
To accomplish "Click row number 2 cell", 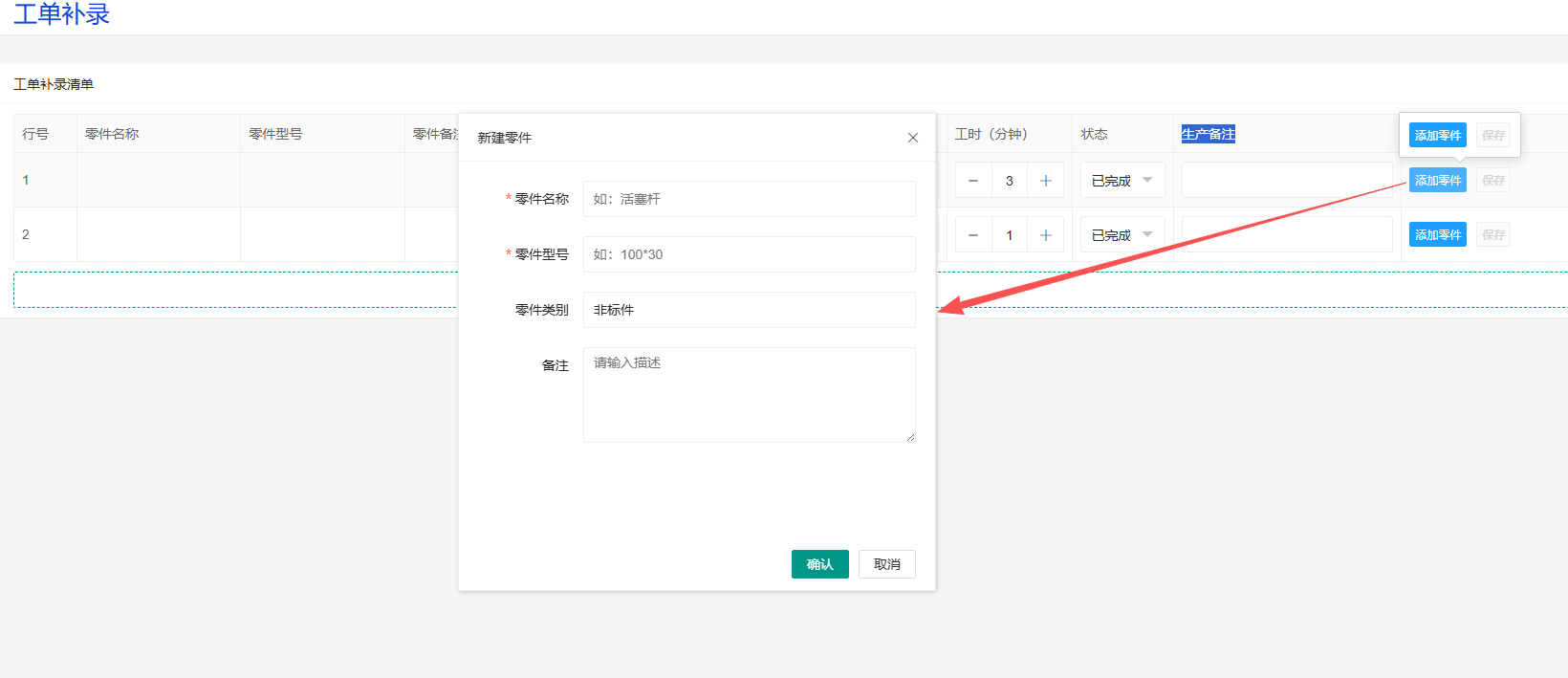I will click(x=45, y=234).
